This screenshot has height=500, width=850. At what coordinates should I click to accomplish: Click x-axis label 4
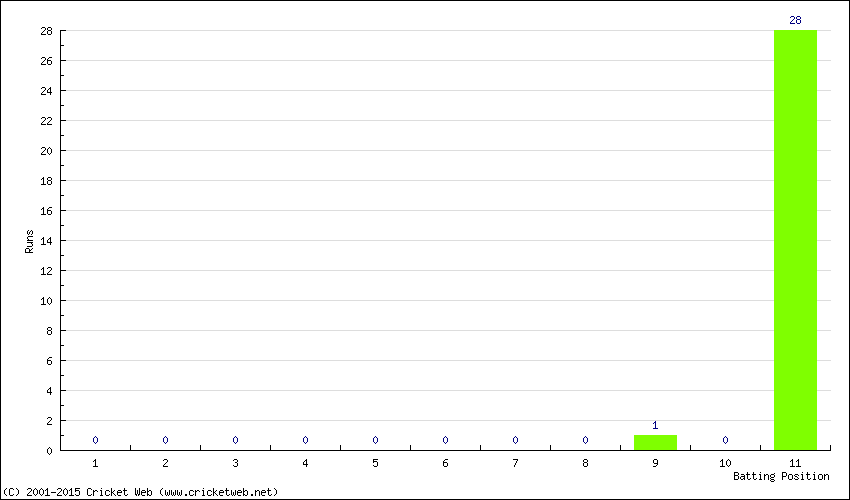tap(305, 463)
